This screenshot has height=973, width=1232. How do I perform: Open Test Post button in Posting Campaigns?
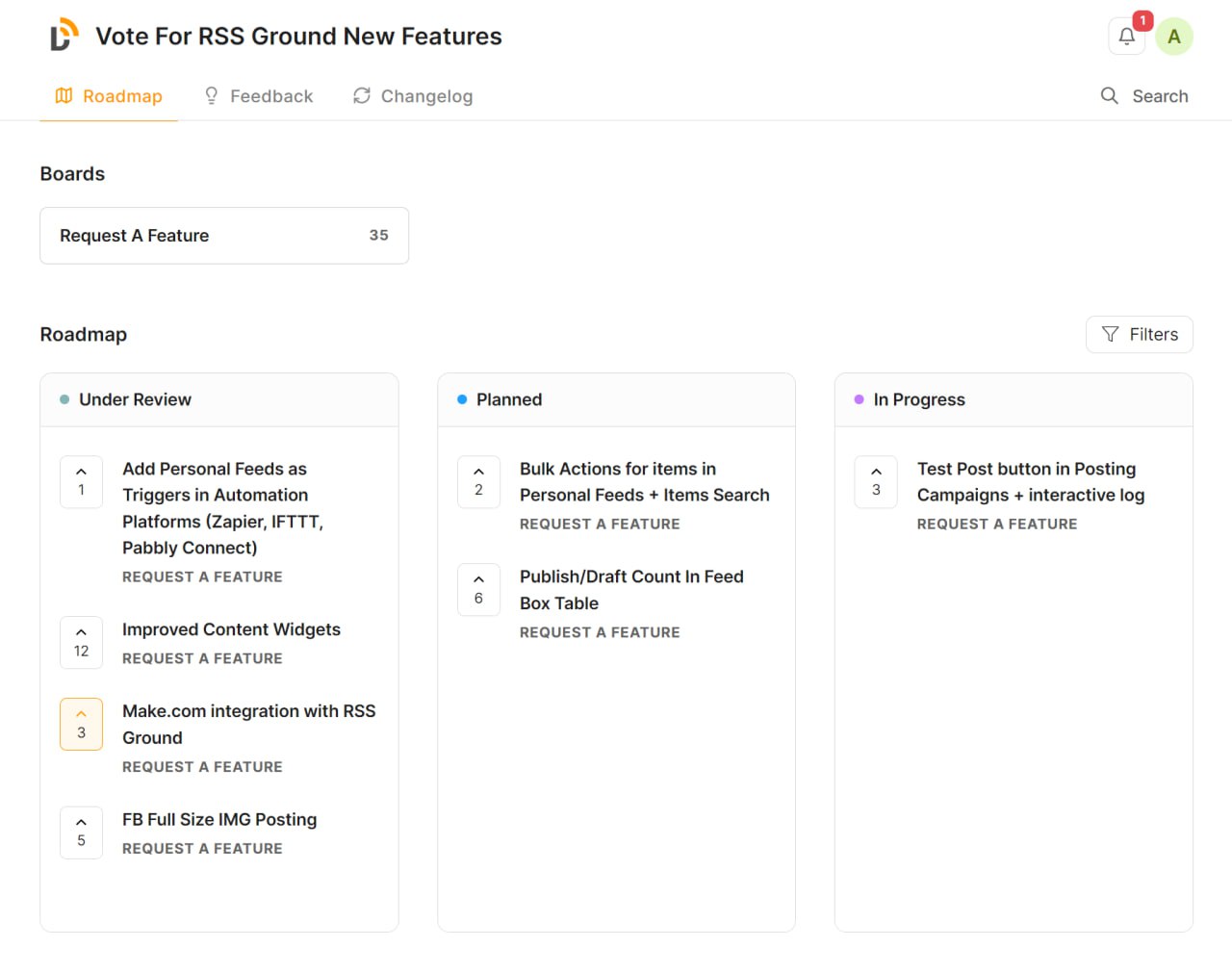(x=1031, y=482)
